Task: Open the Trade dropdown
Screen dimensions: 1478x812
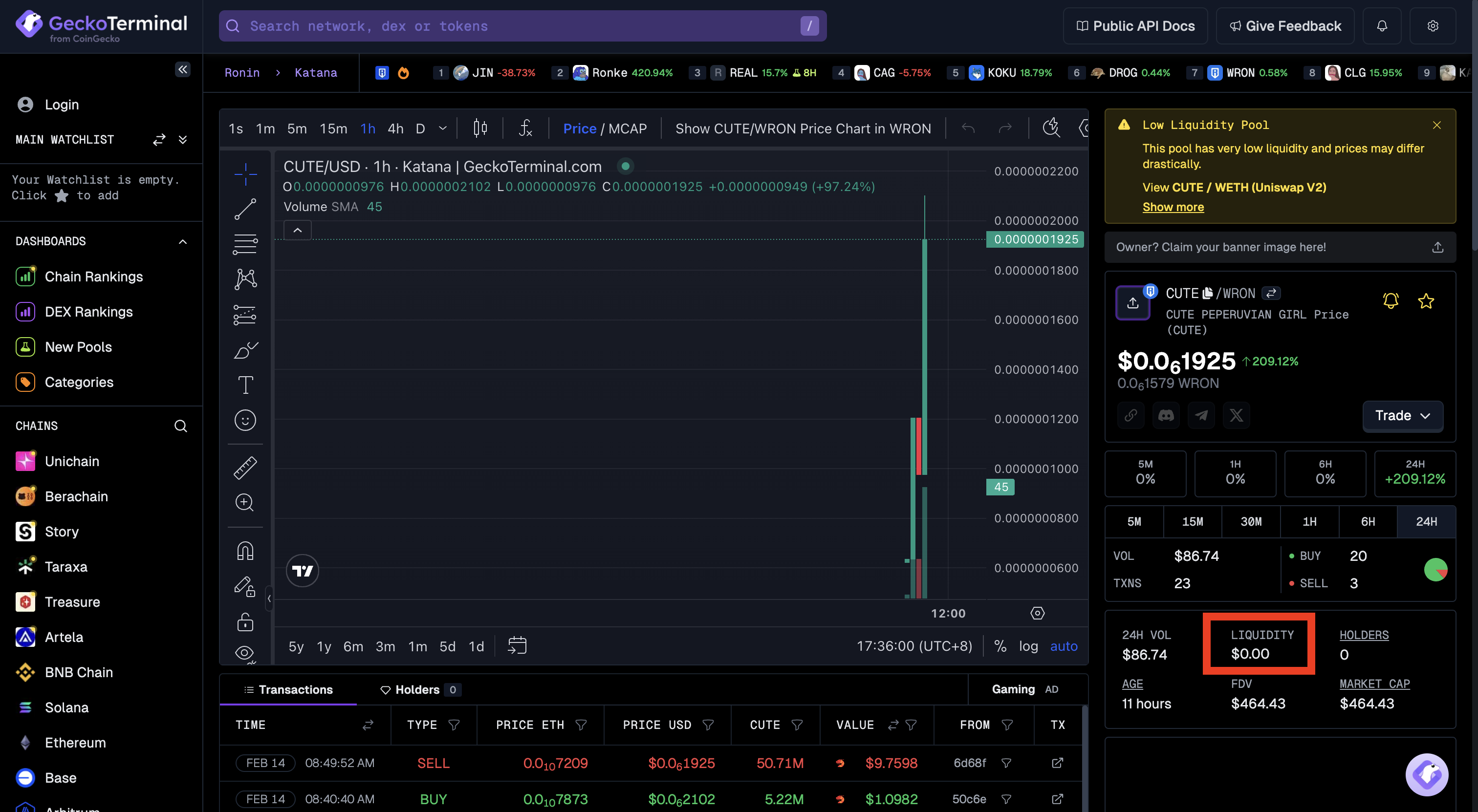Action: click(1402, 415)
